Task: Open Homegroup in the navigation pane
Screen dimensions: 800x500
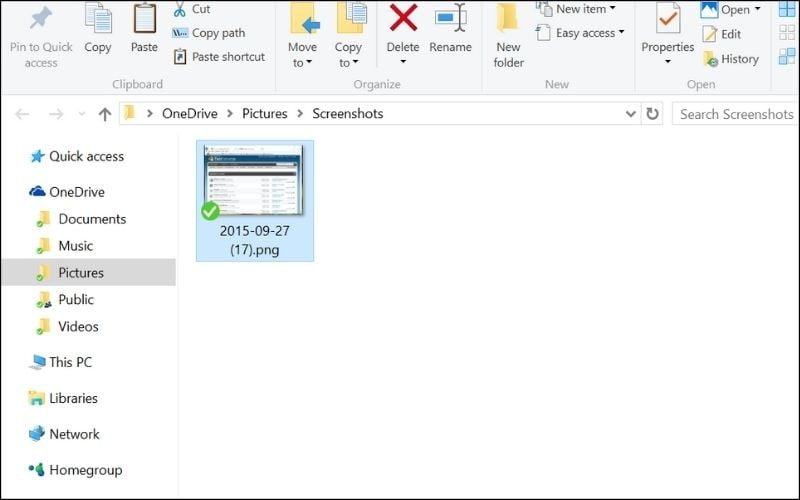Action: (x=76, y=470)
